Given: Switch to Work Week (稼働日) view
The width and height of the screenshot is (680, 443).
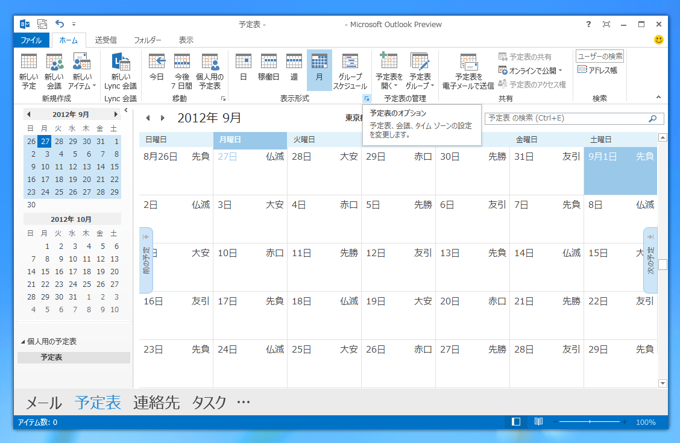Looking at the screenshot, I should 268,68.
